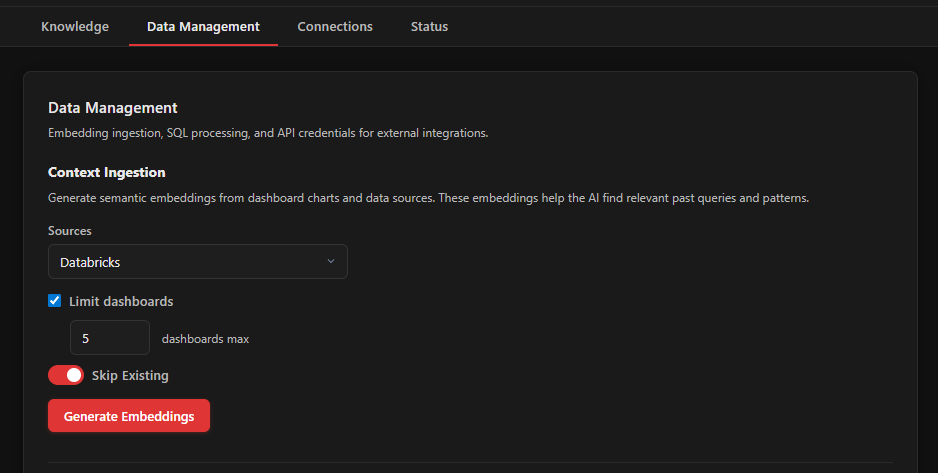938x473 pixels.
Task: Click the 'dashboards max' label text
Action: pos(205,339)
